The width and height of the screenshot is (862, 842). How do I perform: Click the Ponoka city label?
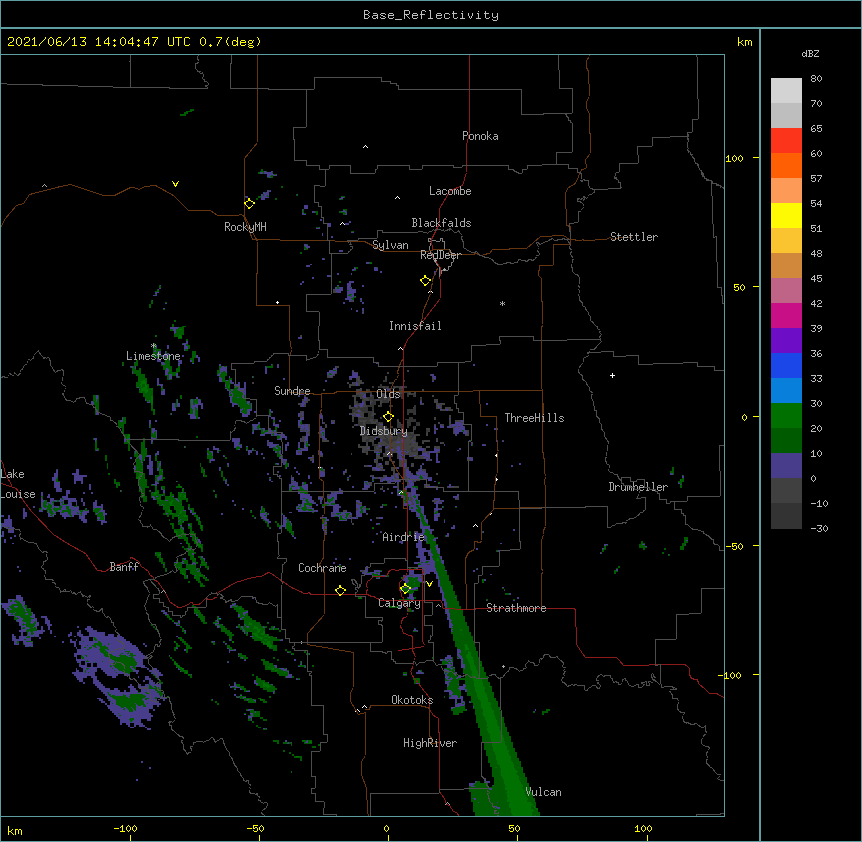[480, 136]
